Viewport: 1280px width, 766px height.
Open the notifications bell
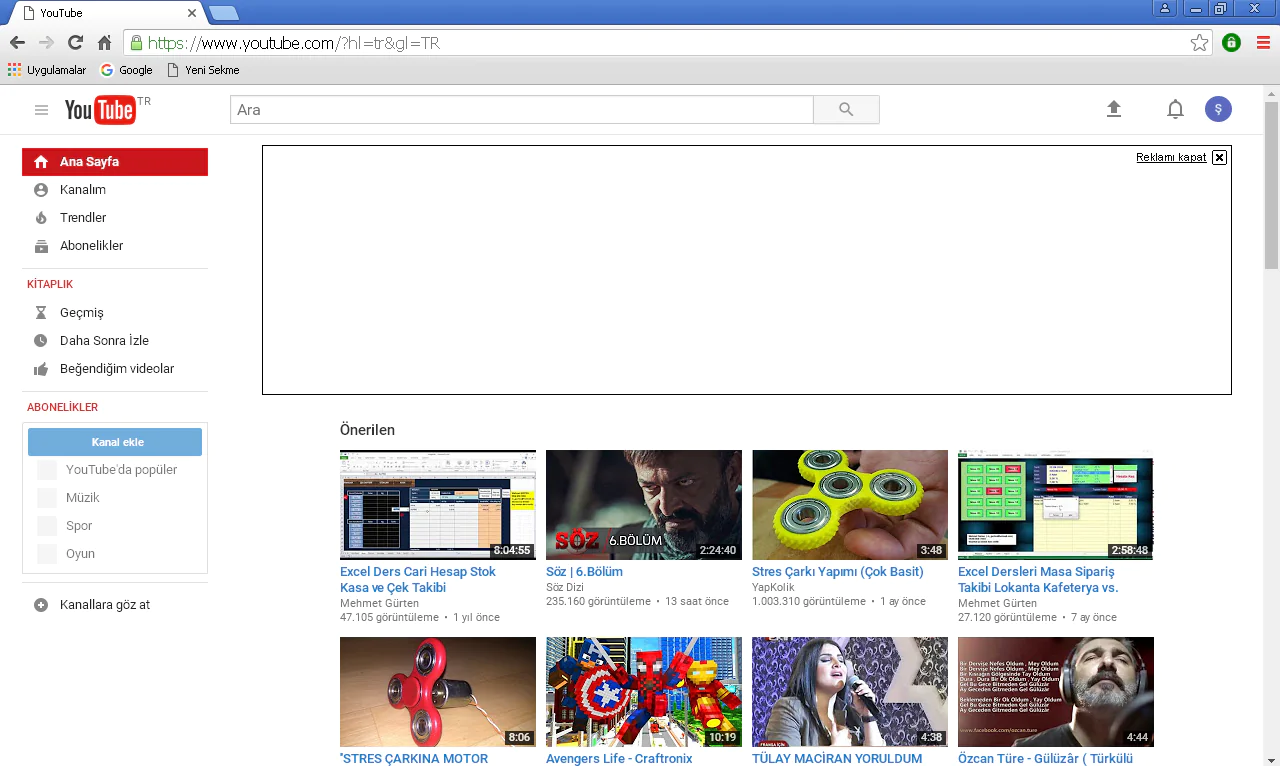pyautogui.click(x=1175, y=110)
